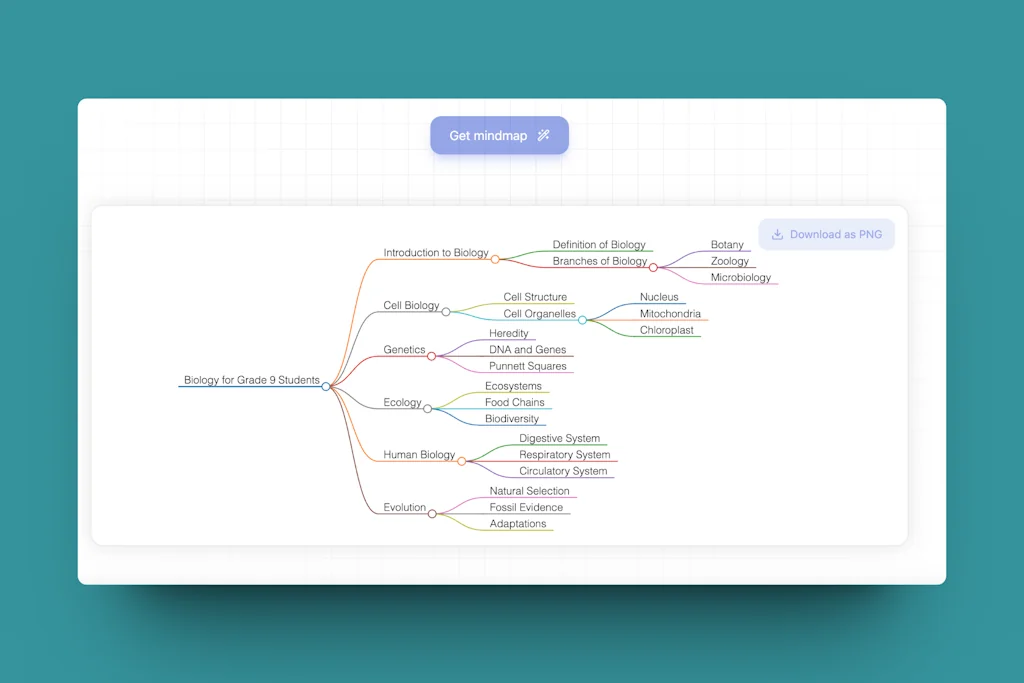Screen dimensions: 1024x683
Task: Select the Mitochondria node
Action: 671,313
